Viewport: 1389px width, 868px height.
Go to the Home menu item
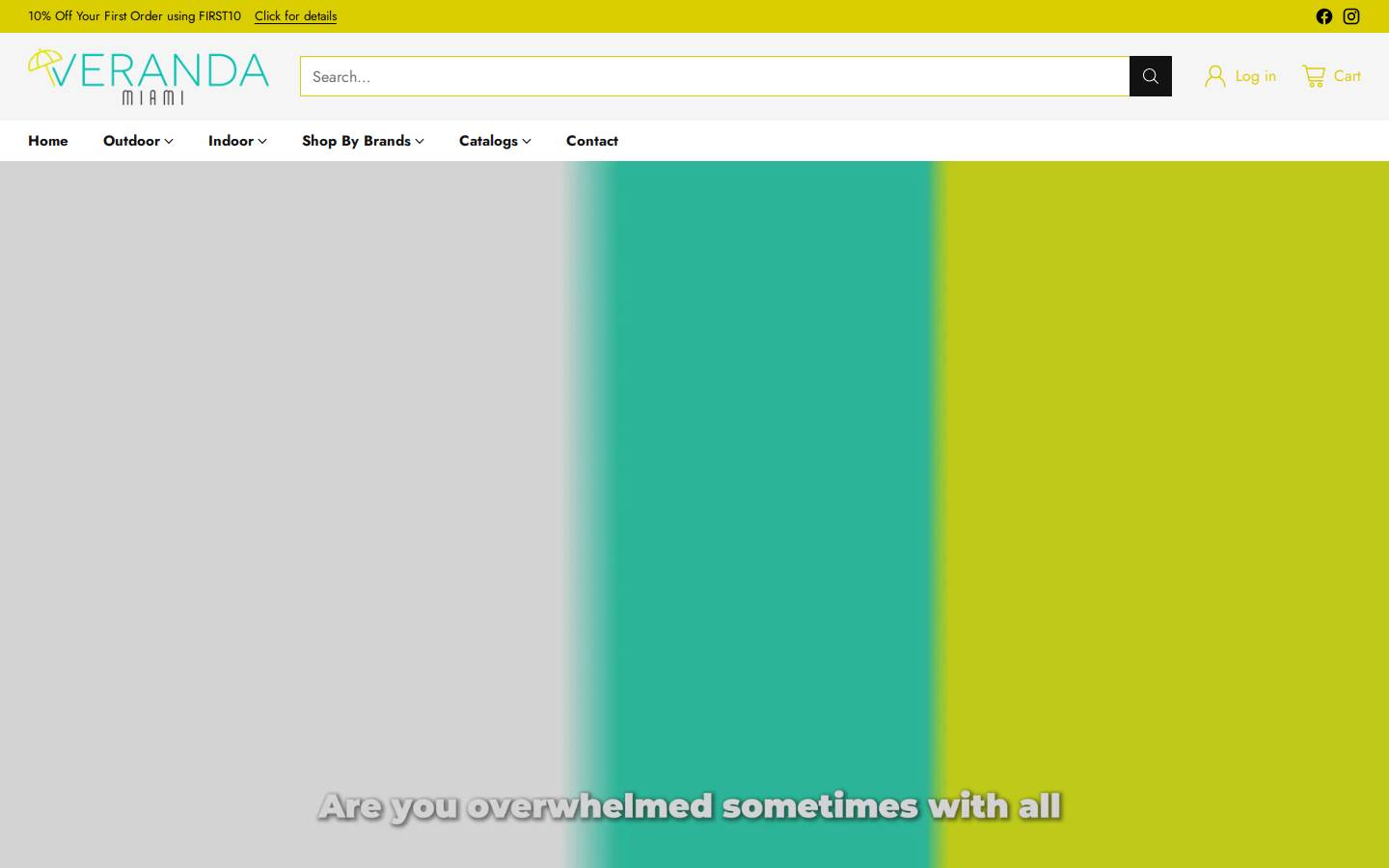(x=48, y=141)
